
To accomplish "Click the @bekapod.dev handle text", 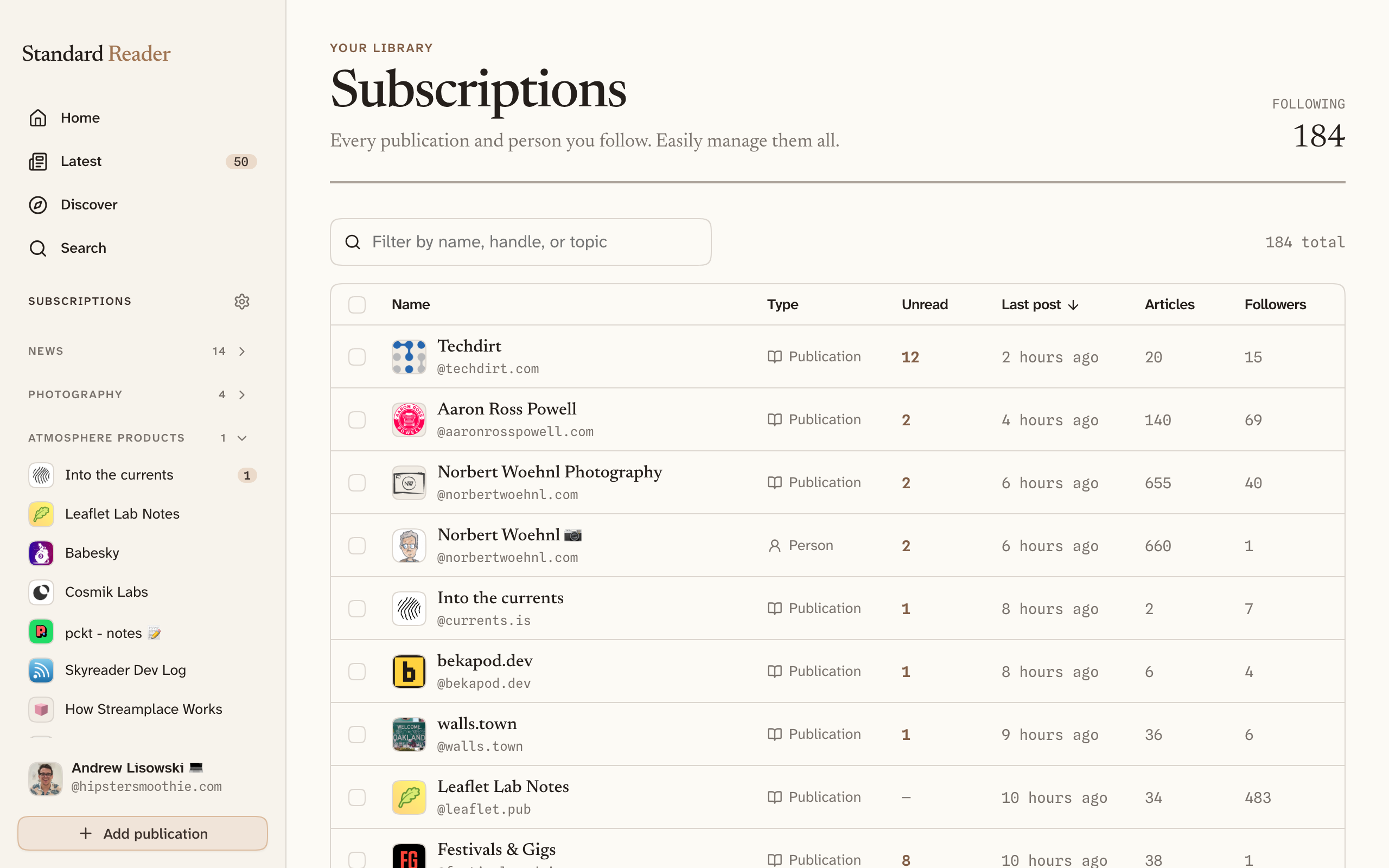I will (484, 683).
